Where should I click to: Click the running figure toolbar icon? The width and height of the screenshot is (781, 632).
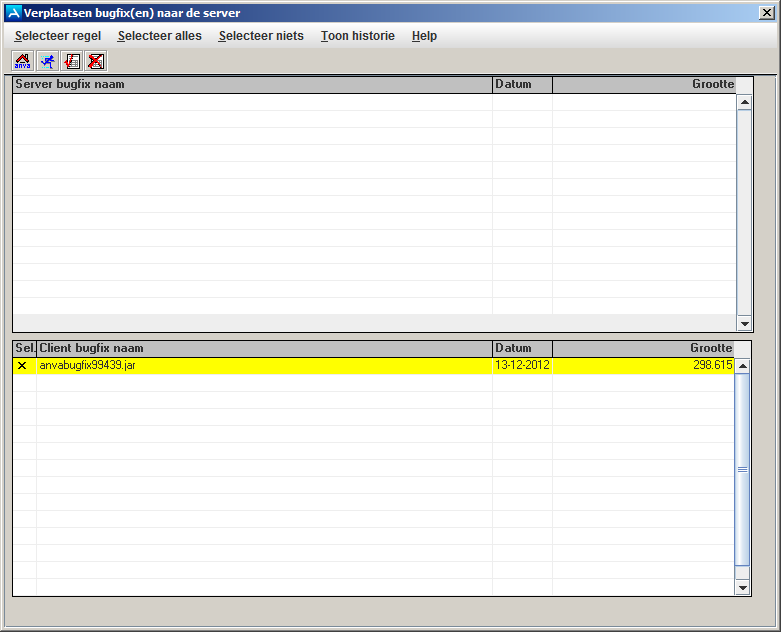[47, 61]
